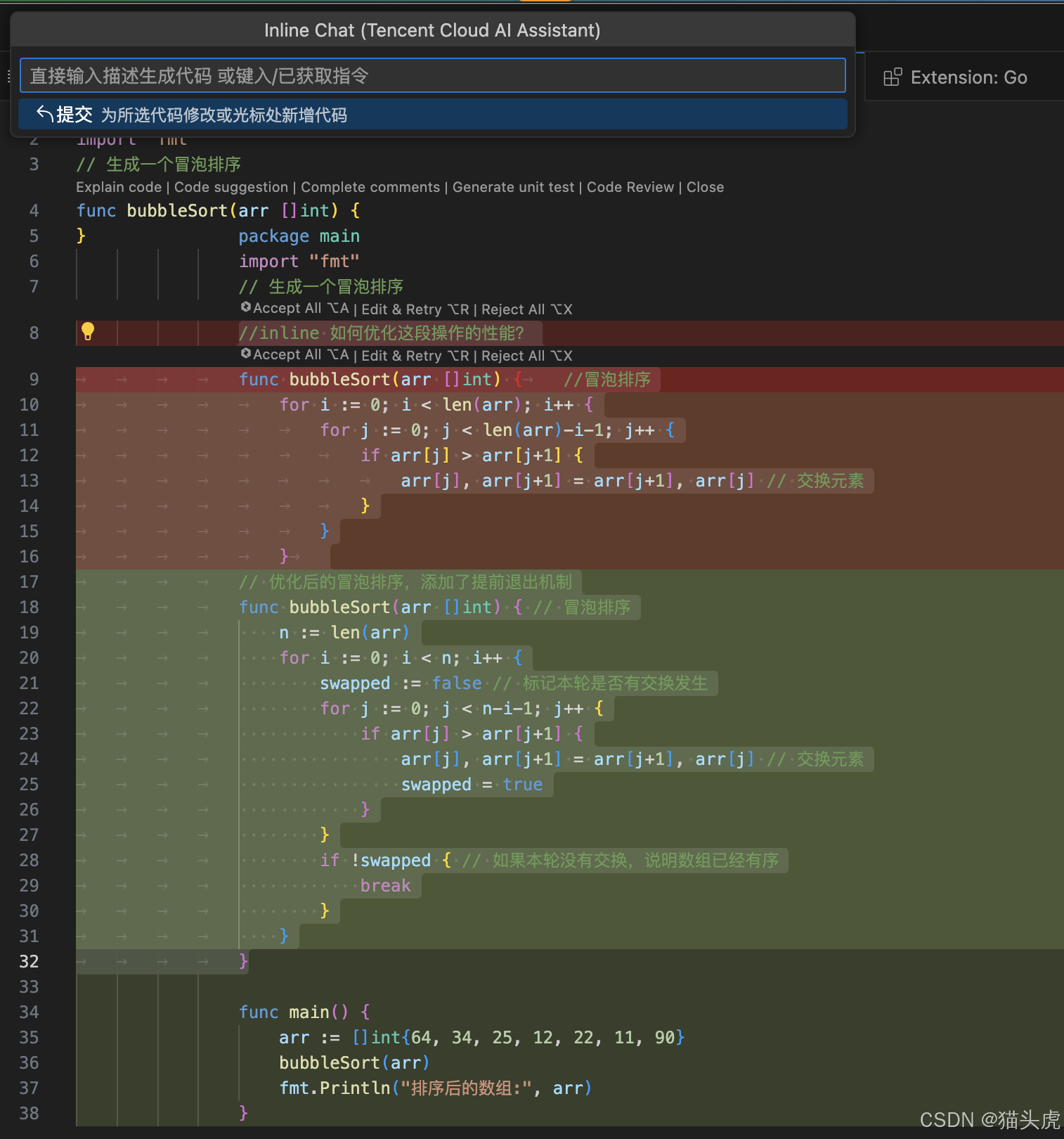Click the '// 生成一个冒泡排序' comment on line 7
The image size is (1064, 1139).
[x=321, y=286]
